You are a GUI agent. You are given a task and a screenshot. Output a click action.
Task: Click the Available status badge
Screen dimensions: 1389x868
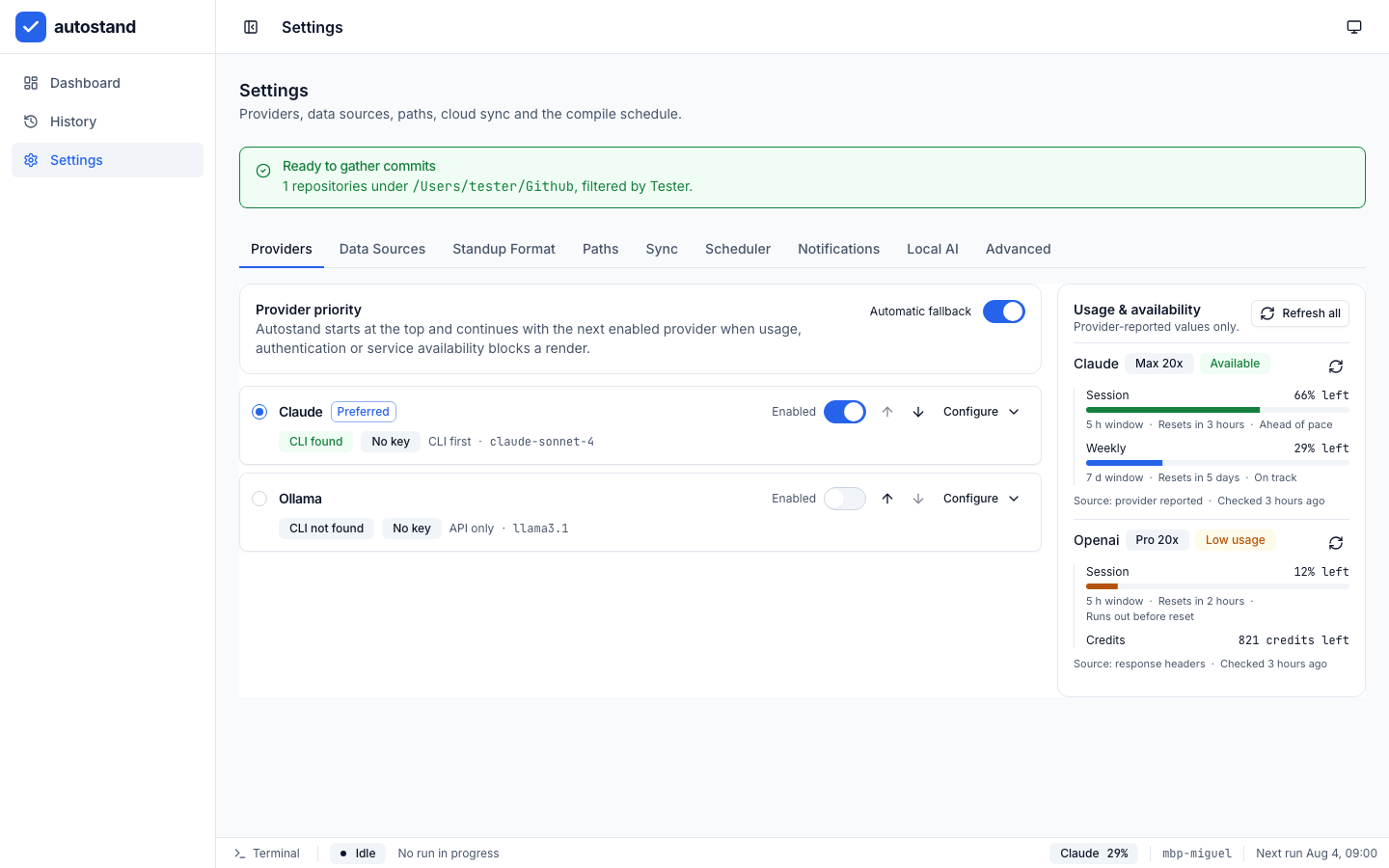click(1235, 364)
